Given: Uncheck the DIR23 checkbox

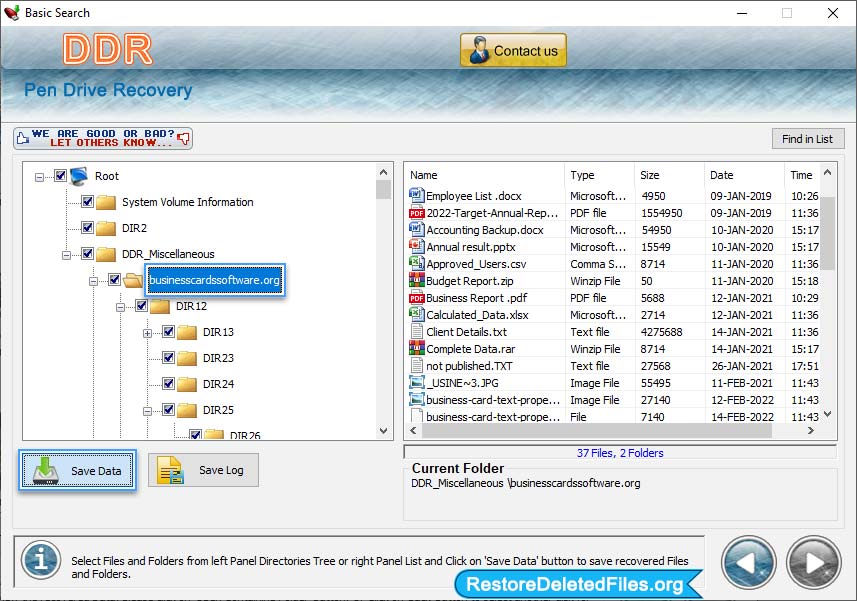Looking at the screenshot, I should [x=168, y=357].
